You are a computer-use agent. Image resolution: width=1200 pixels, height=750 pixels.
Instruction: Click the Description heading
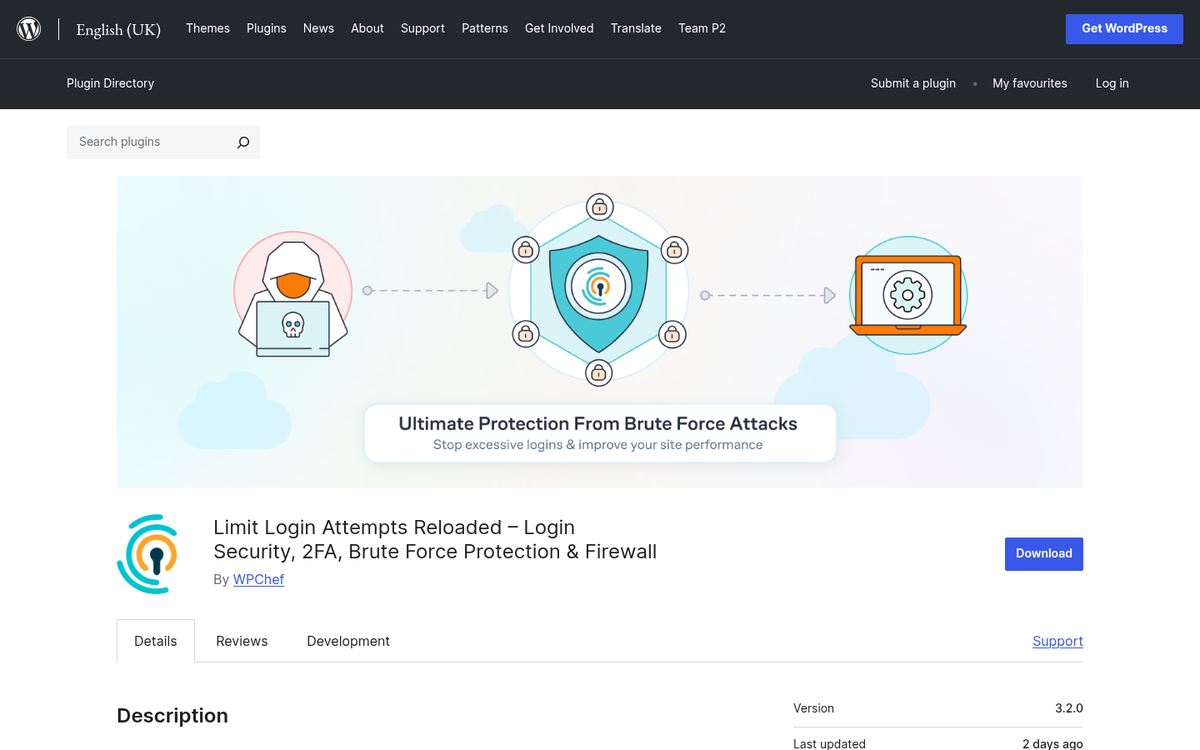click(173, 716)
